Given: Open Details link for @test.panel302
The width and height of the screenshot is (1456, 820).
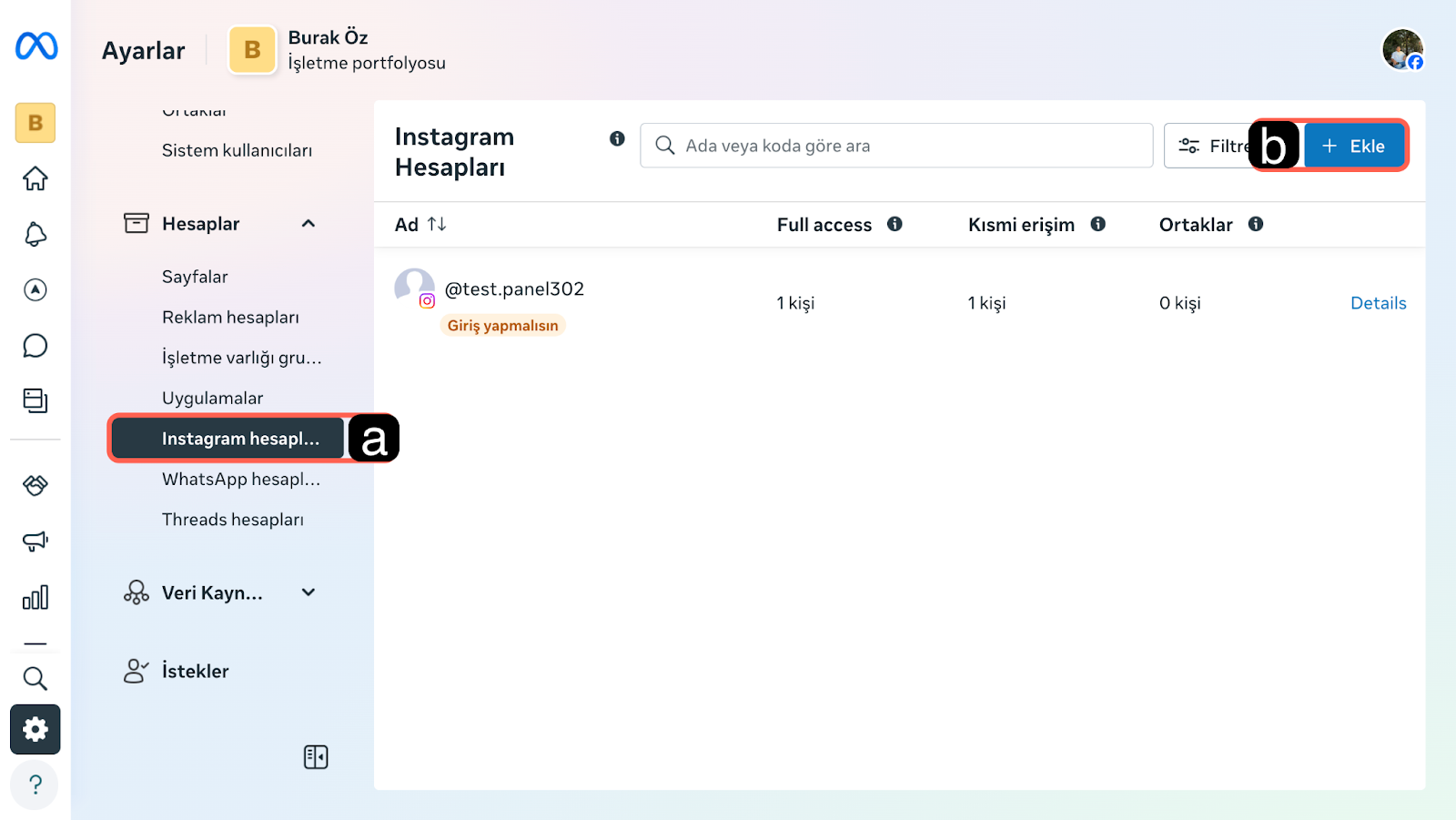Looking at the screenshot, I should (1378, 303).
